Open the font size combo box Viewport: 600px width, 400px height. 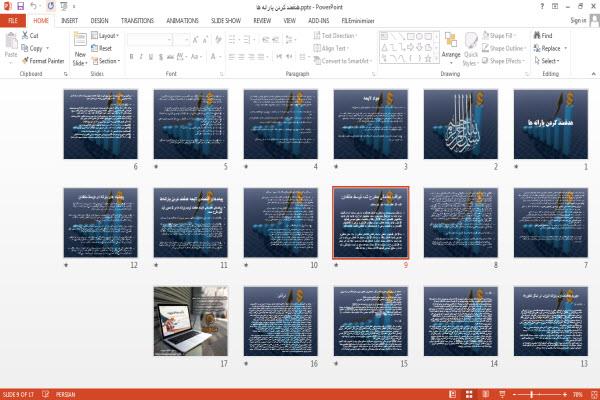pyautogui.click(x=181, y=39)
